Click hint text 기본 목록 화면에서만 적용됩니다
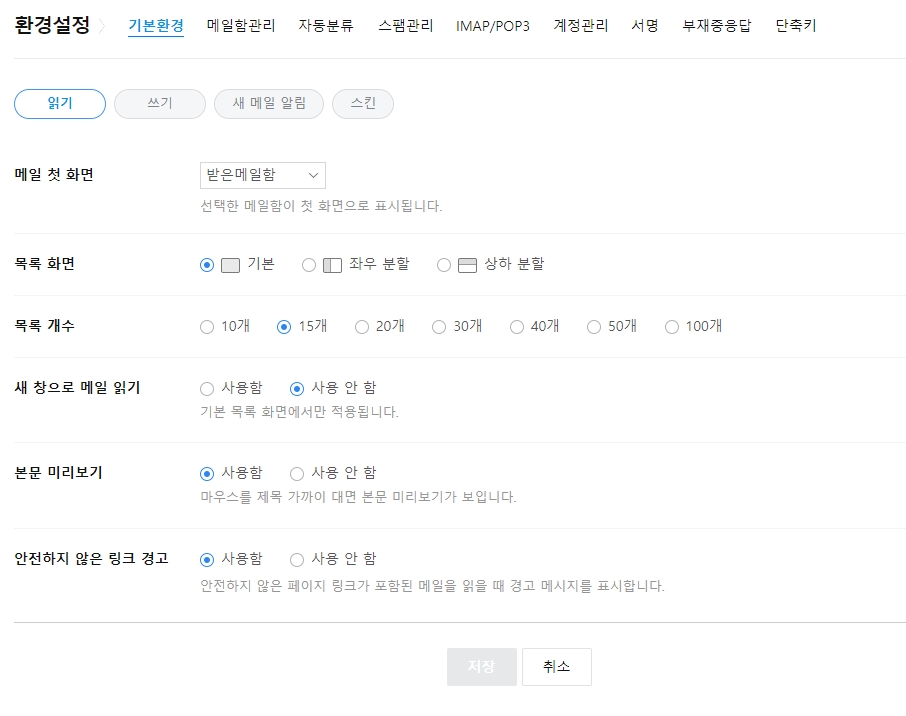The height and width of the screenshot is (716, 906). [299, 412]
